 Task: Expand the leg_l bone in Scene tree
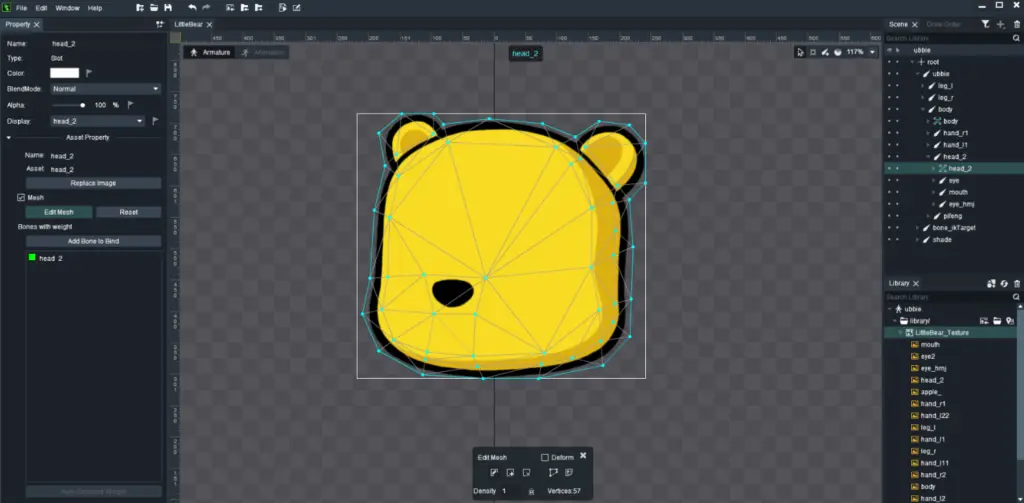click(x=923, y=86)
